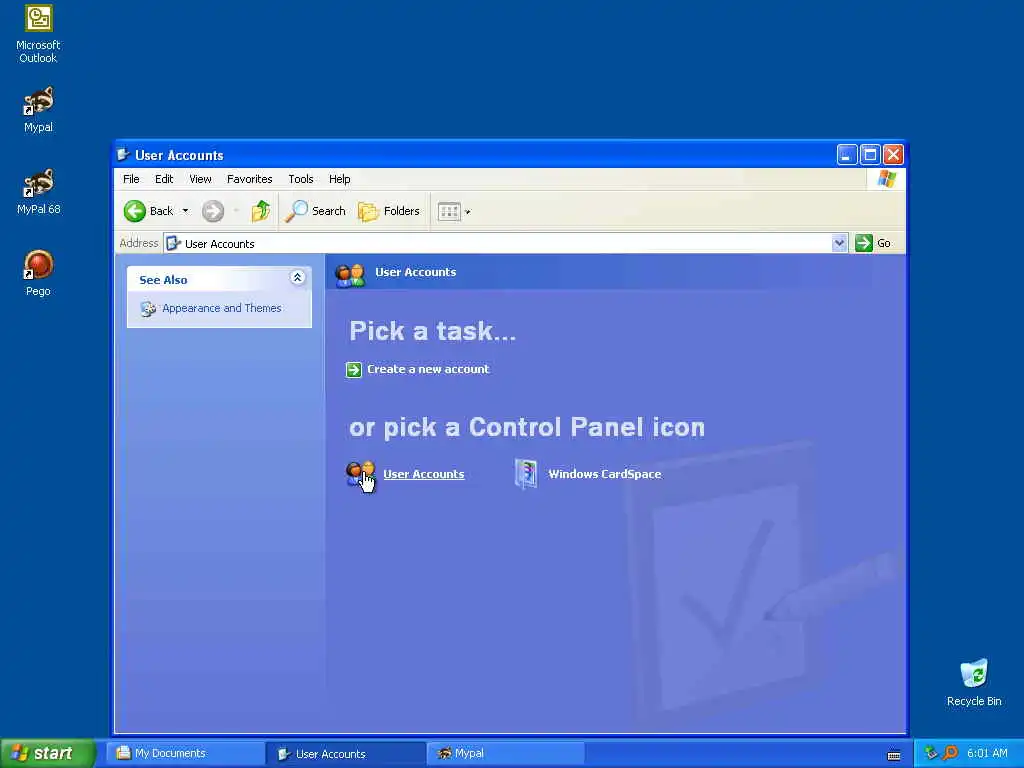Open the Help menu
The width and height of the screenshot is (1024, 768).
coord(340,179)
